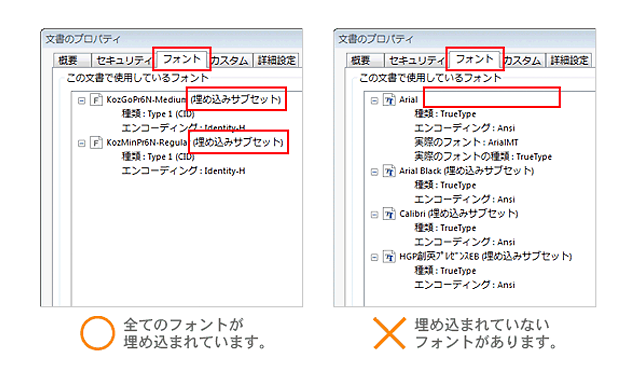Select the KozGoPr6N-Medium font name
Viewport: 635px width, 374px height.
pyautogui.click(x=146, y=100)
